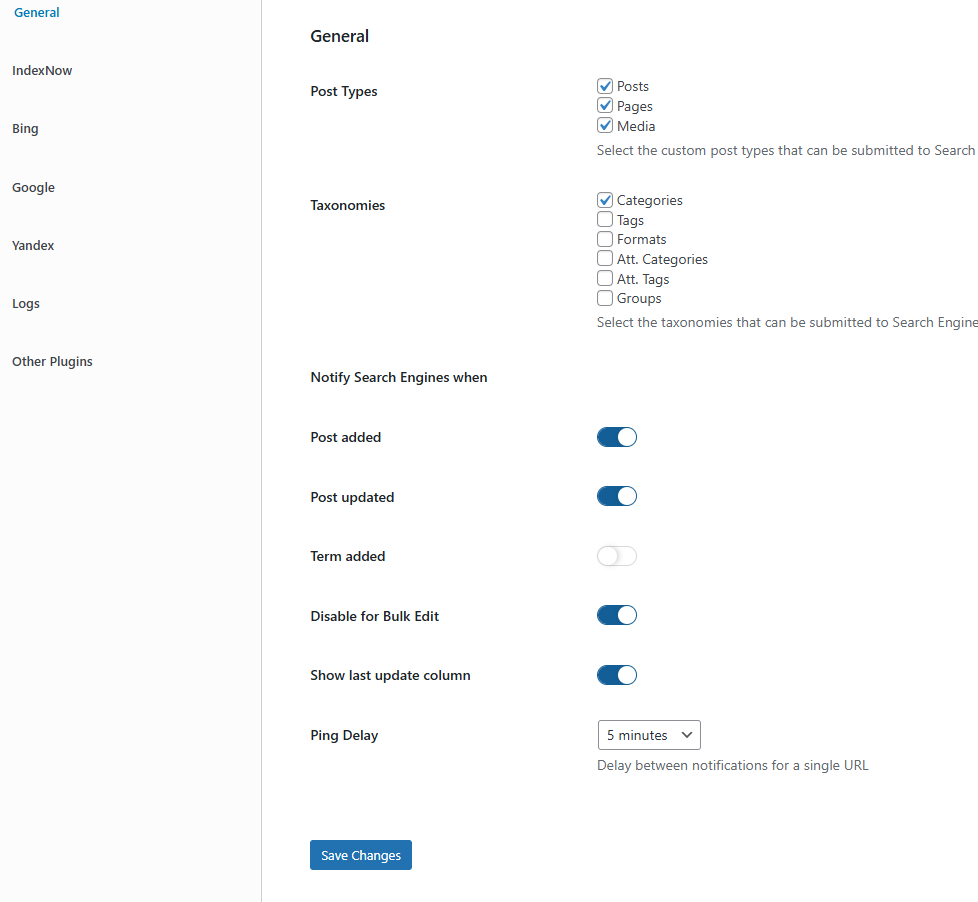Open the Other Plugins tab
This screenshot has width=978, height=902.
point(52,361)
